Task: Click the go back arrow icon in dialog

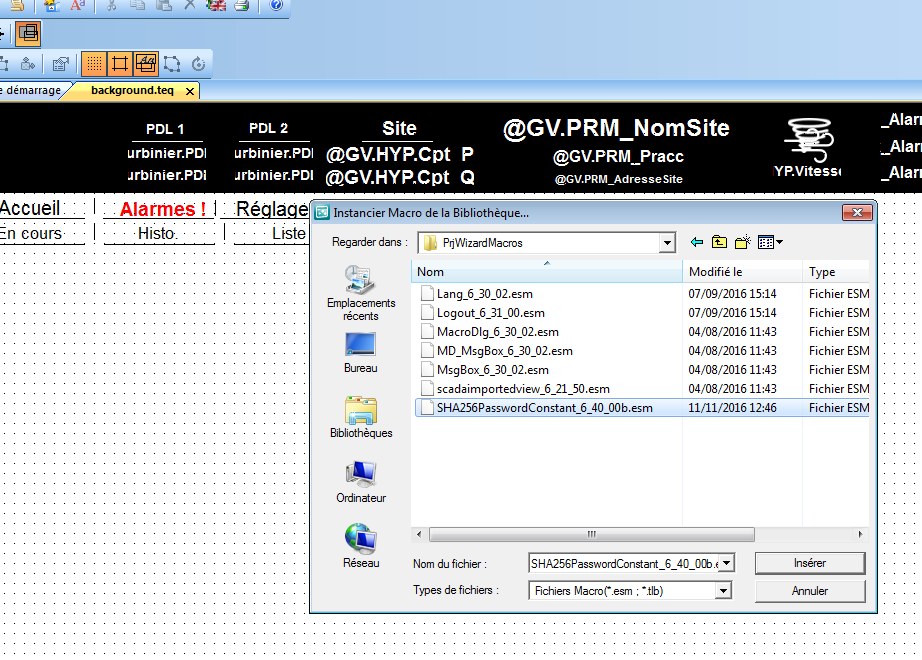Action: (x=697, y=242)
